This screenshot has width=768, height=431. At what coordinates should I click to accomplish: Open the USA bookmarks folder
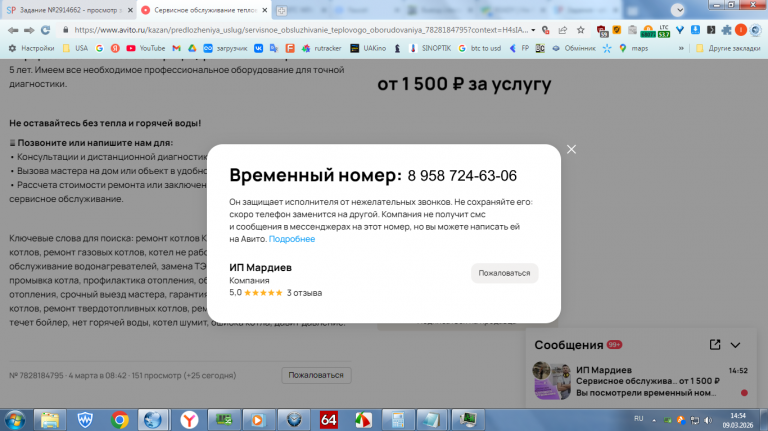click(x=75, y=48)
